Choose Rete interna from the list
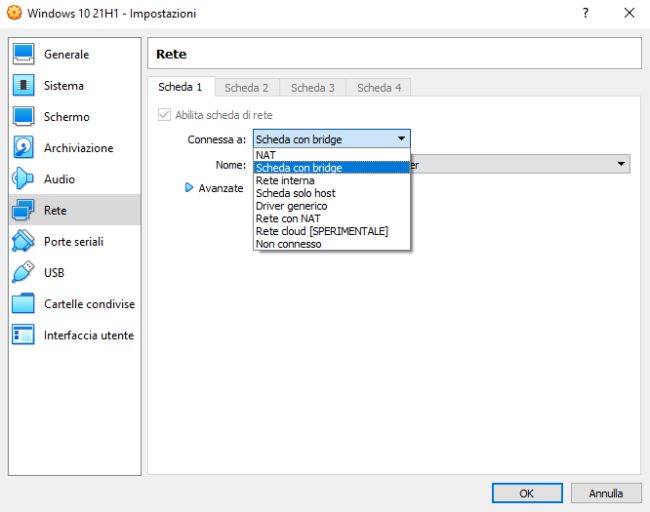This screenshot has height=512, width=650. (332, 180)
